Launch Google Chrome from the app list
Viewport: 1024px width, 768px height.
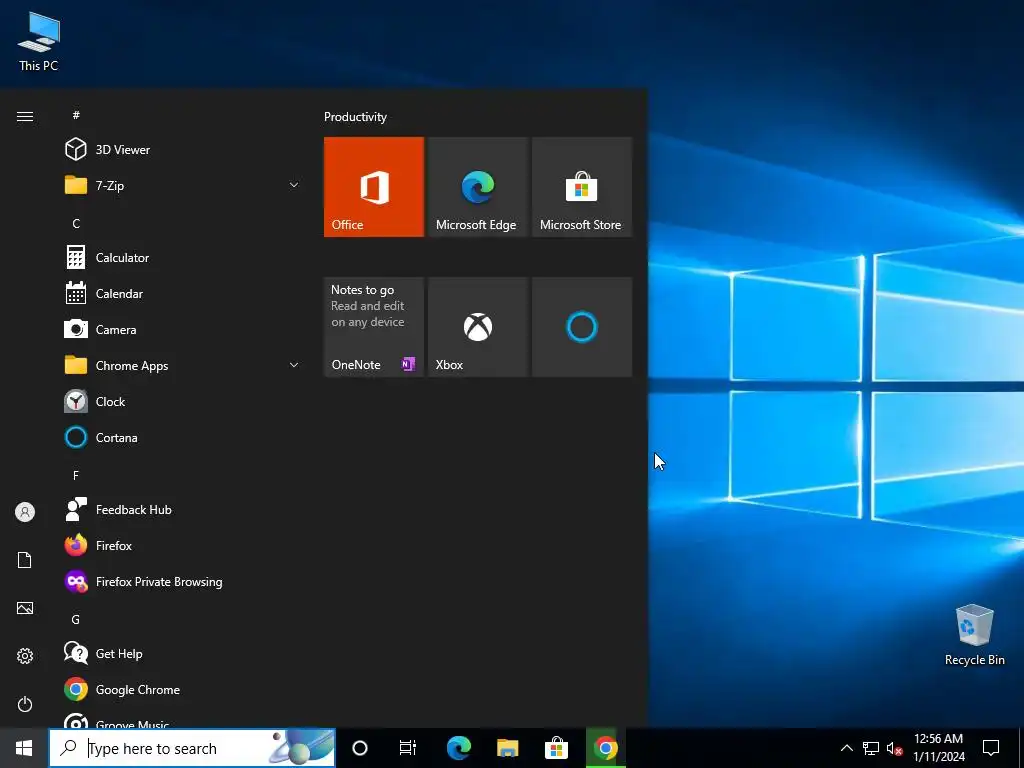tap(183, 689)
